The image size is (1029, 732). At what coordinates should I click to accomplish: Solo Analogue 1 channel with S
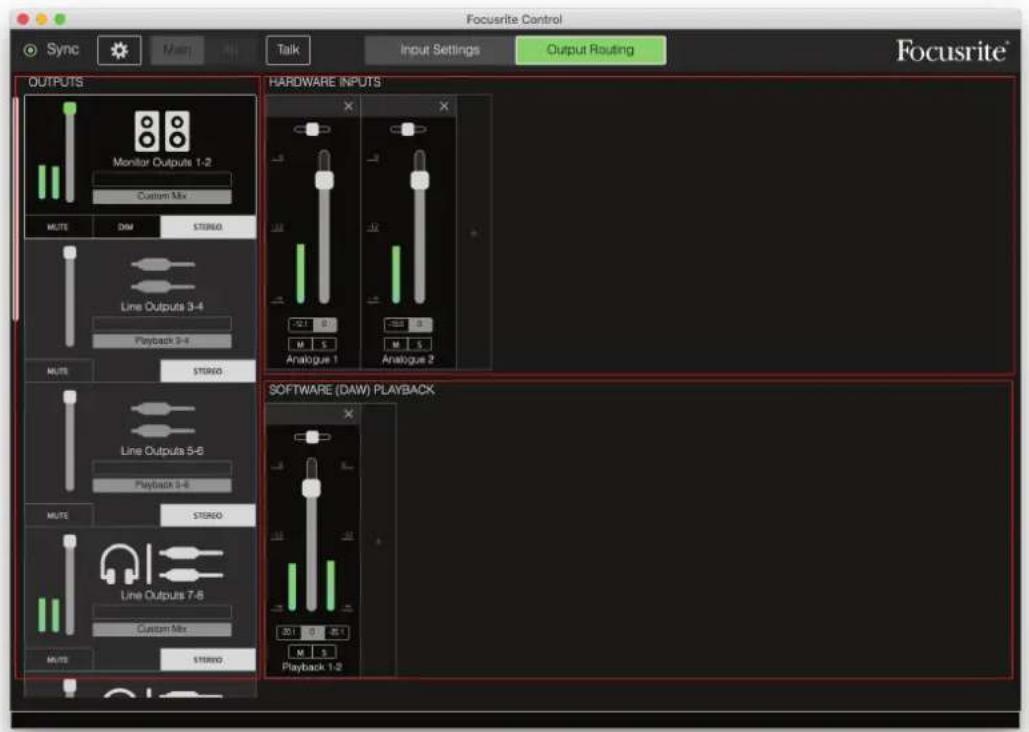pyautogui.click(x=324, y=344)
